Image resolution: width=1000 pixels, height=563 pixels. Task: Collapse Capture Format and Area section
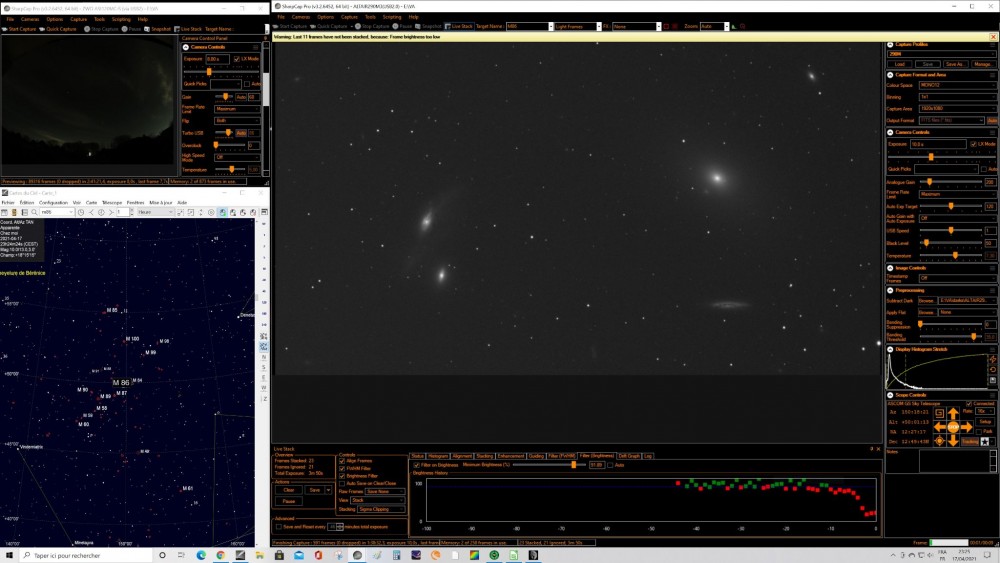[890, 75]
